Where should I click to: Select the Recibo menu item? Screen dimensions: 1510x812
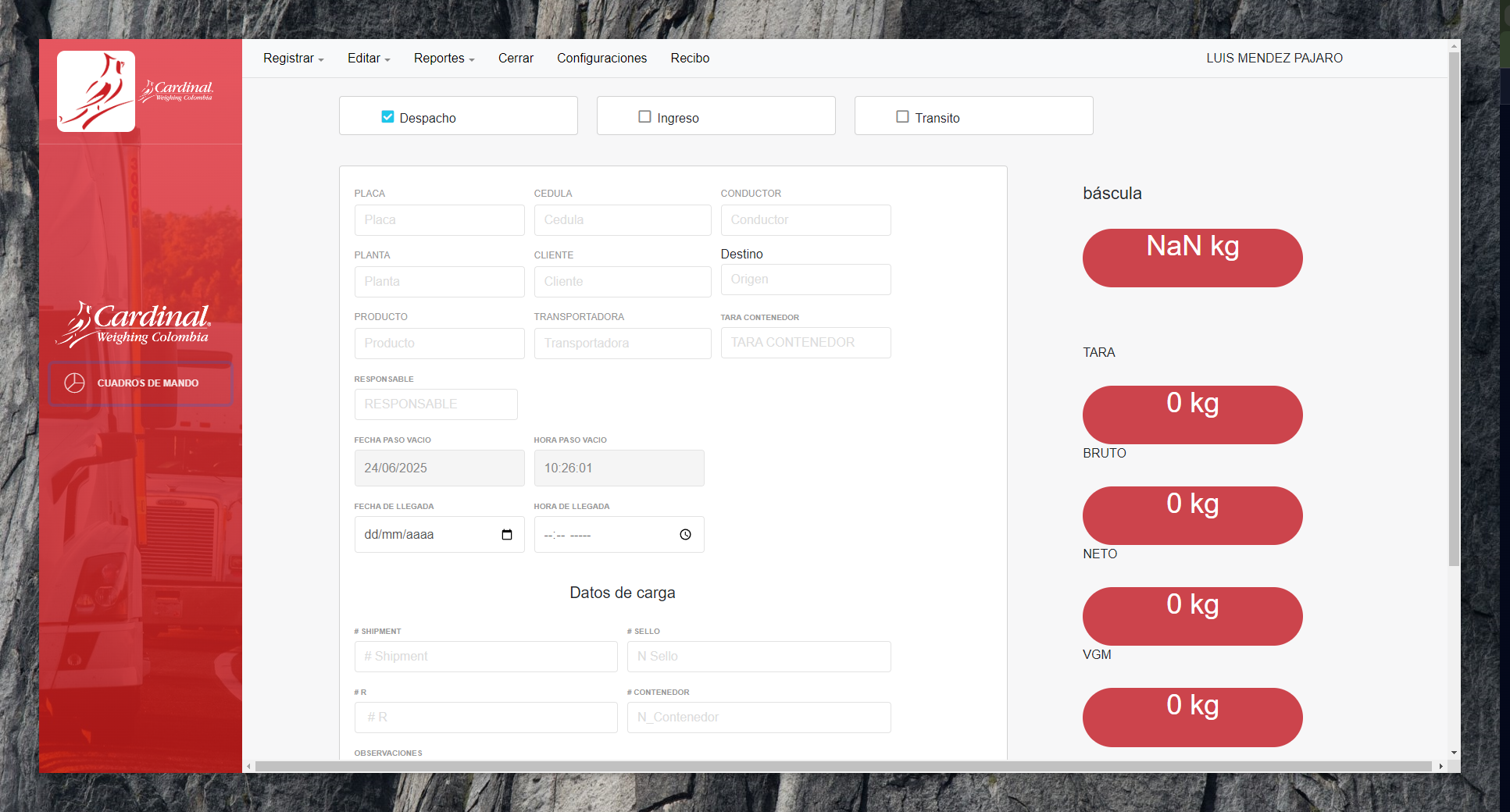pyautogui.click(x=690, y=59)
